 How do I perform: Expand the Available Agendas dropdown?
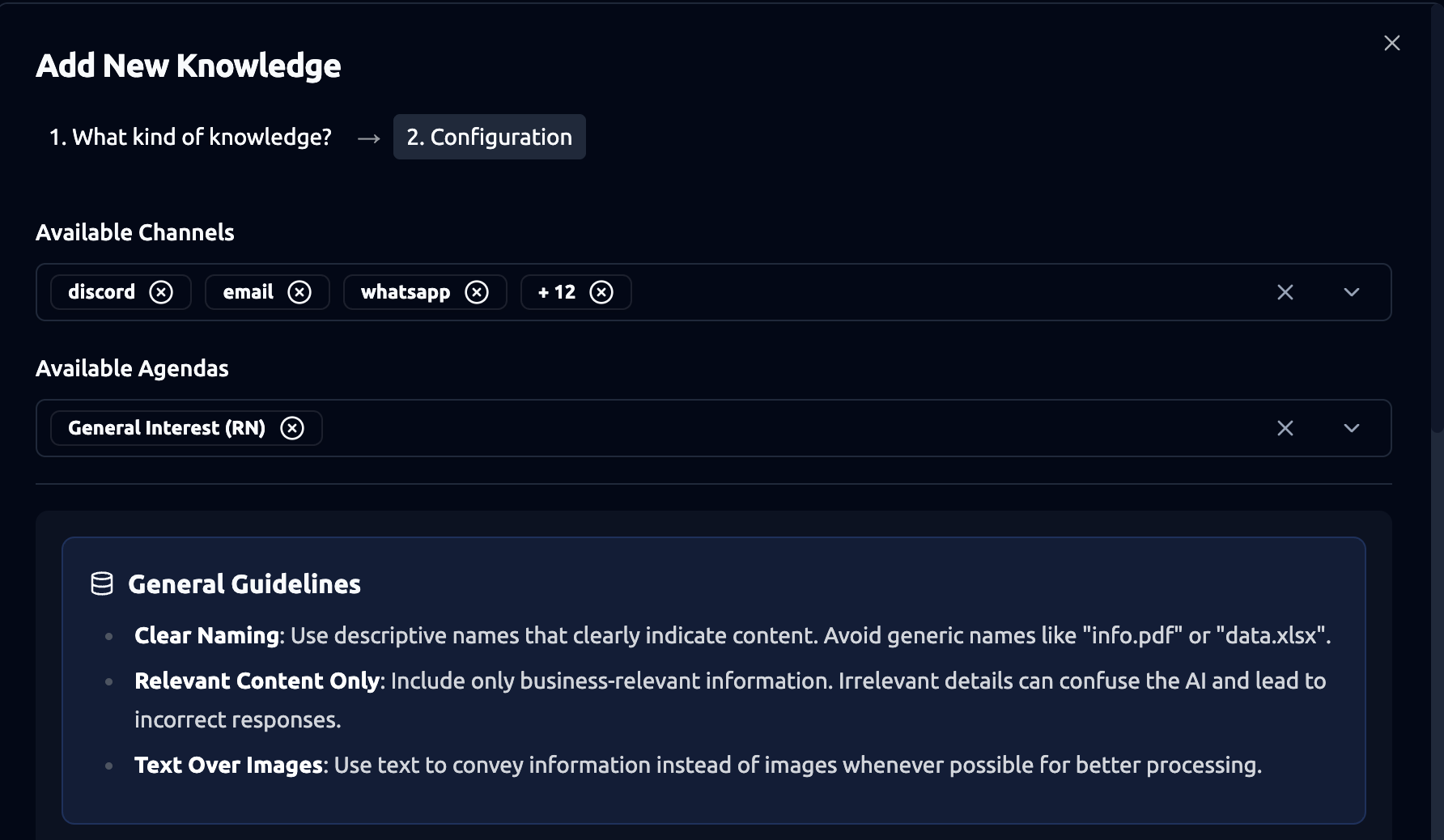click(x=1351, y=428)
